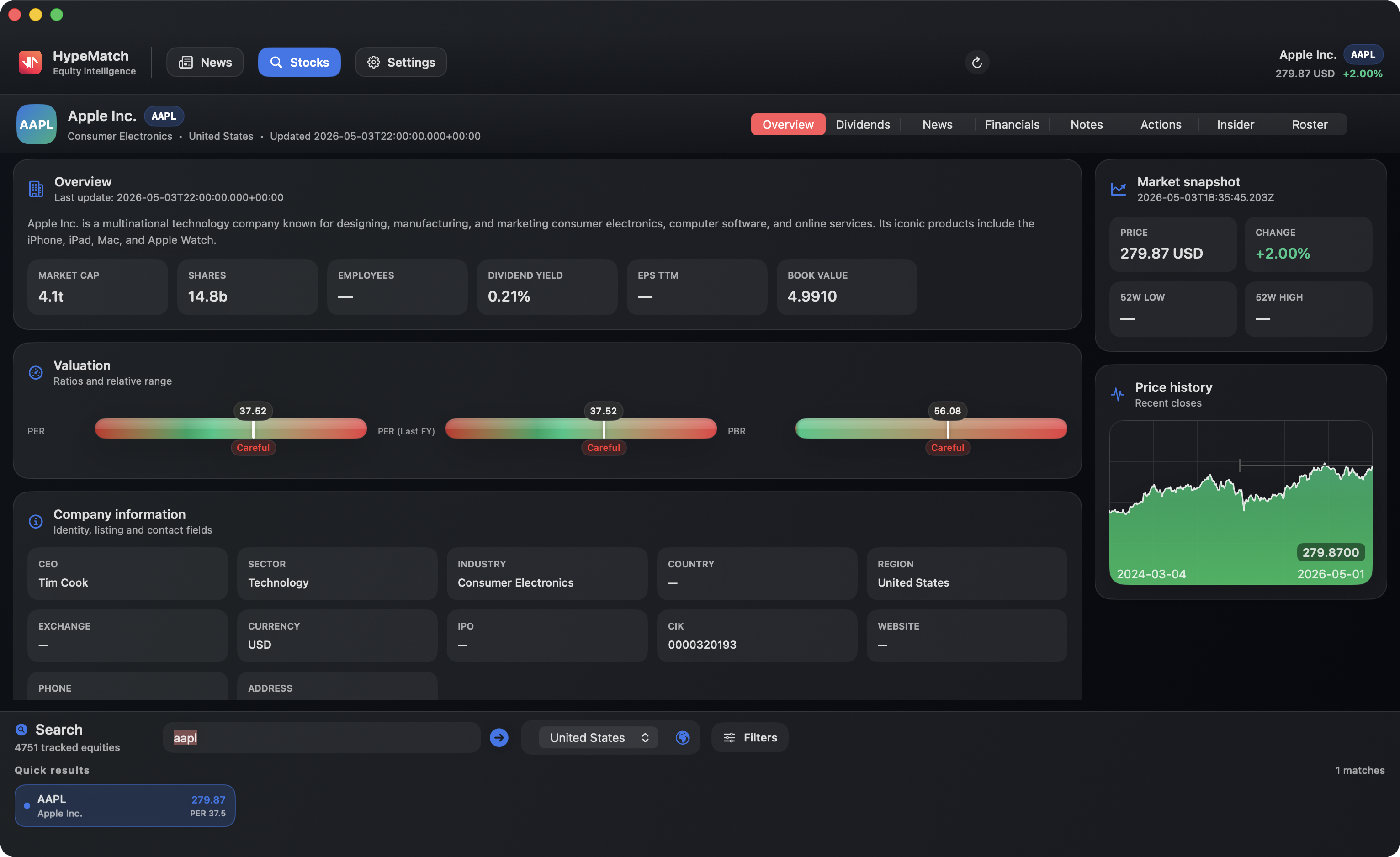
Task: Click the CEO Tim Cook field
Action: tap(127, 574)
